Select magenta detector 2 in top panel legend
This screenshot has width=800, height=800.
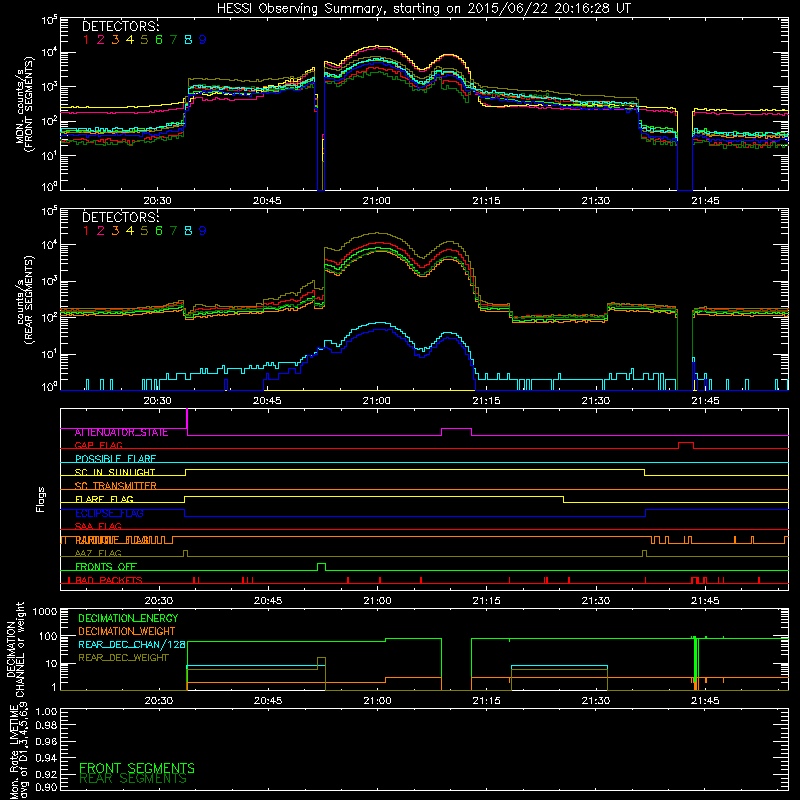101,40
